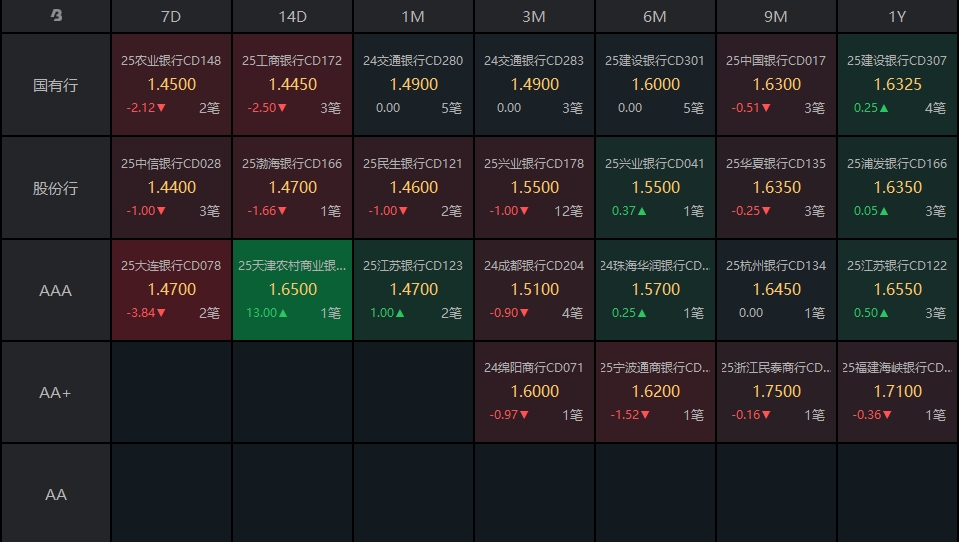Open the 25中国银行CD017 cell
Screen dimensions: 959x542
click(x=776, y=84)
